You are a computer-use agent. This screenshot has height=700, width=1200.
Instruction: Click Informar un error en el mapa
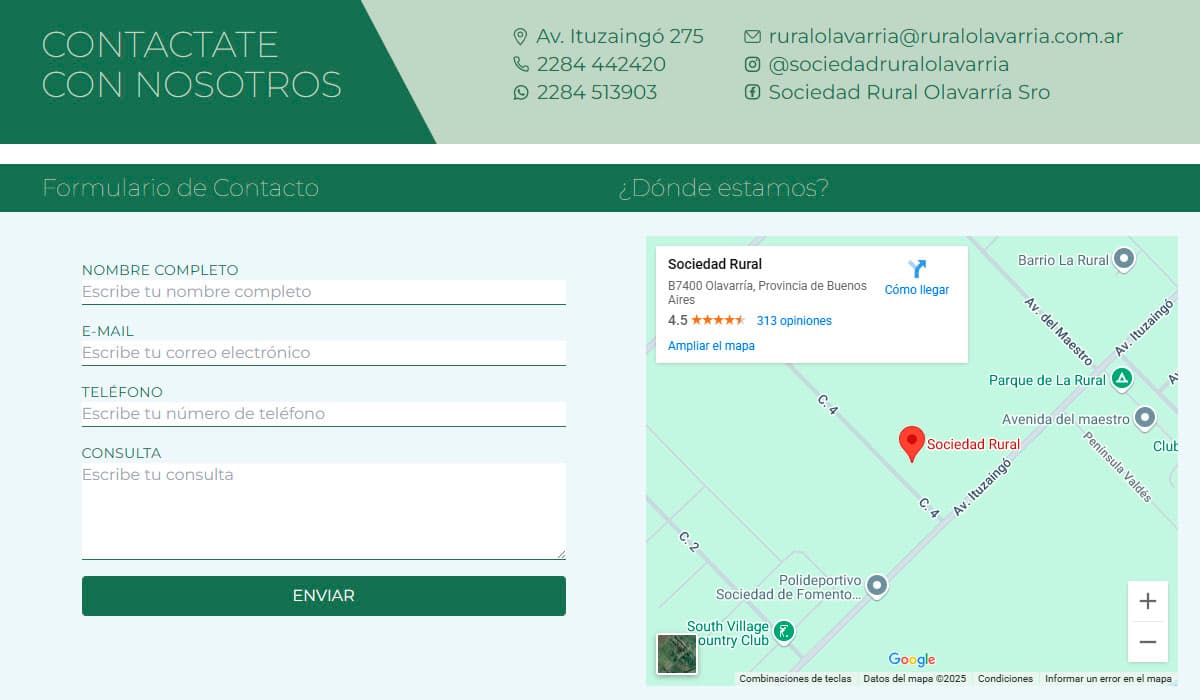point(1108,679)
